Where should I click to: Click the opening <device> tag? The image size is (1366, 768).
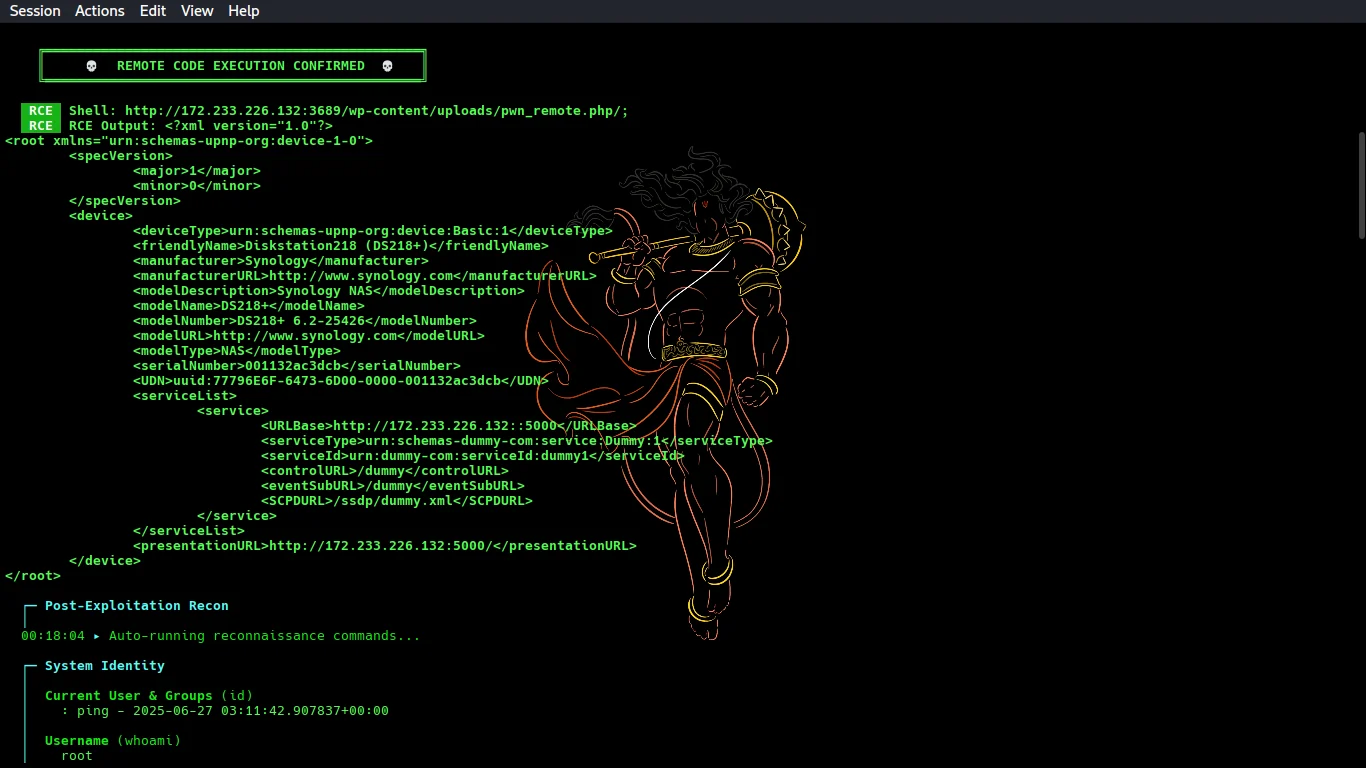point(101,216)
